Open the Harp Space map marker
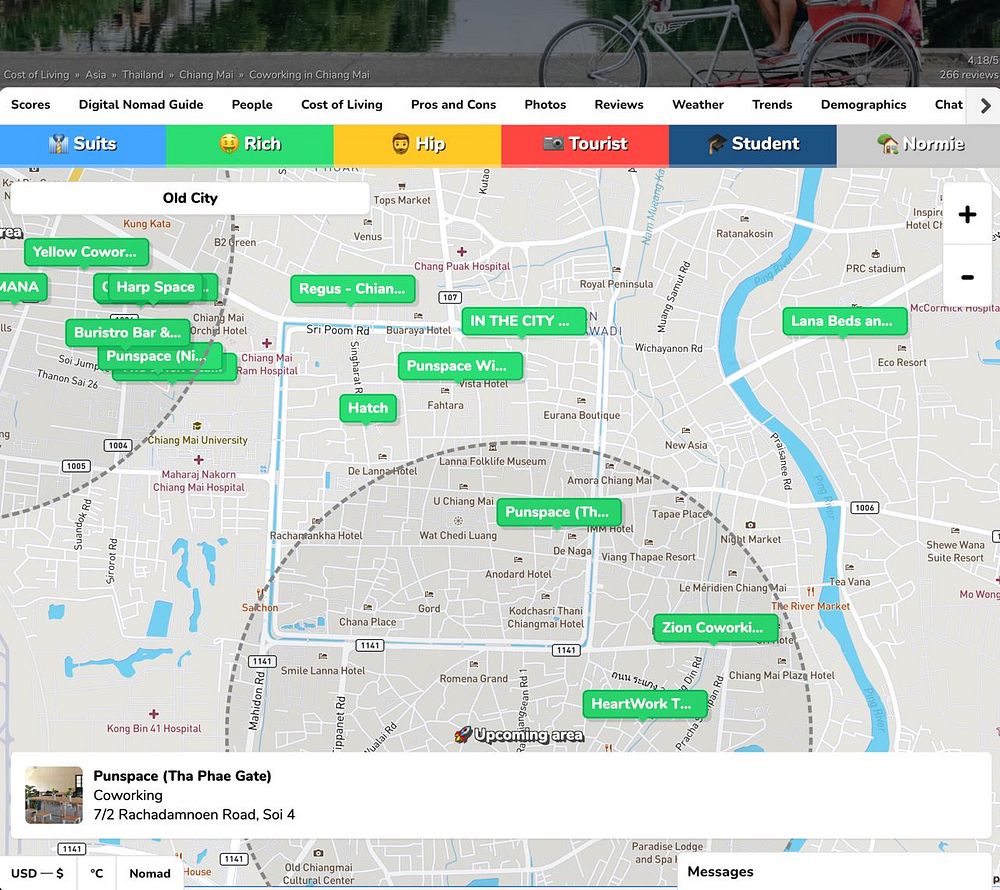Viewport: 1000px width, 890px height. pos(156,288)
